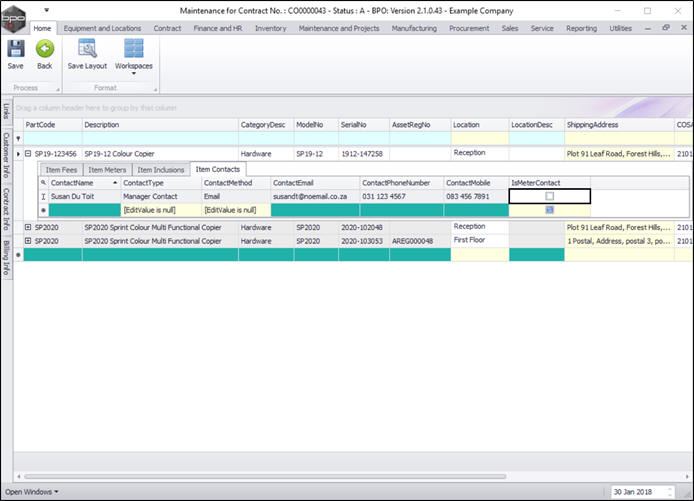
Task: Tick IsMeterContact checkbox for Susan Du Toit
Action: pyautogui.click(x=549, y=197)
